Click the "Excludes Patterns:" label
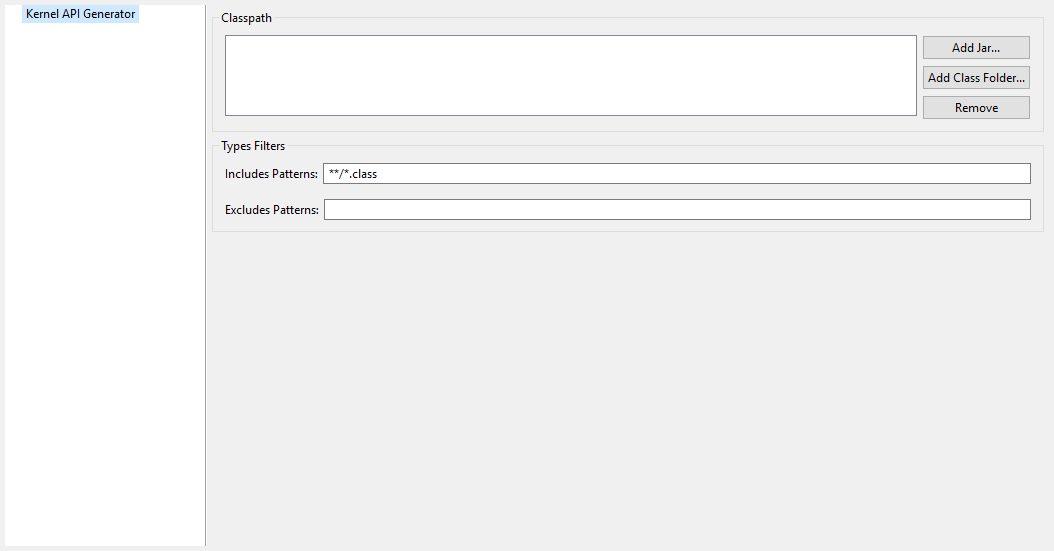Screen dimensions: 1054x551 tap(272, 210)
